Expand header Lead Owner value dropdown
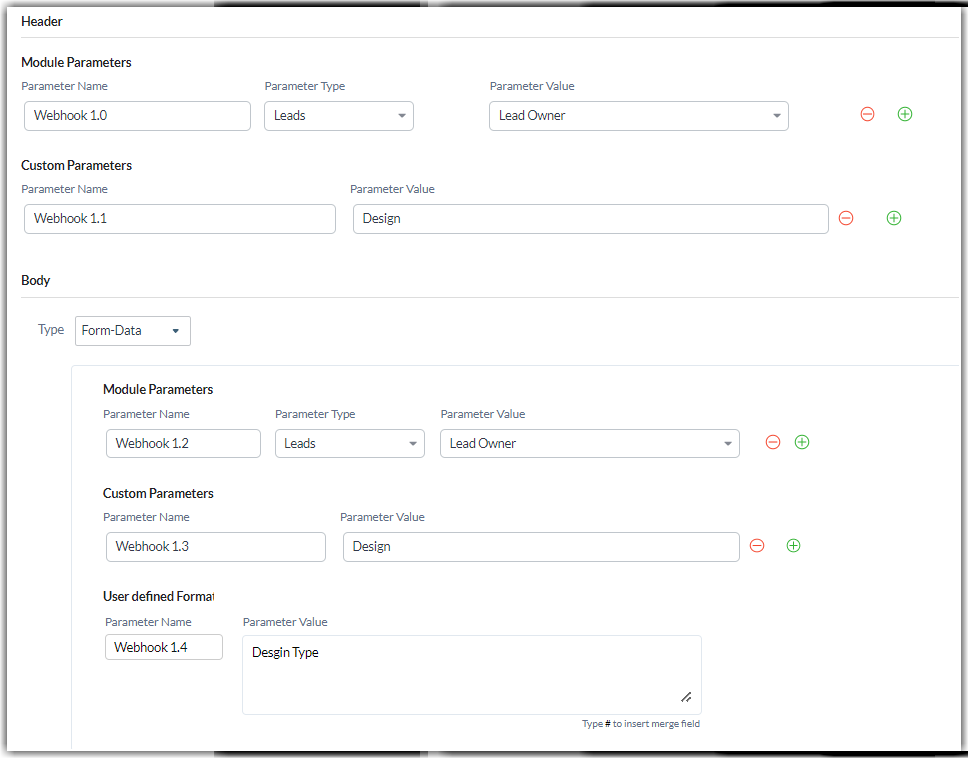969x759 pixels. coord(638,116)
